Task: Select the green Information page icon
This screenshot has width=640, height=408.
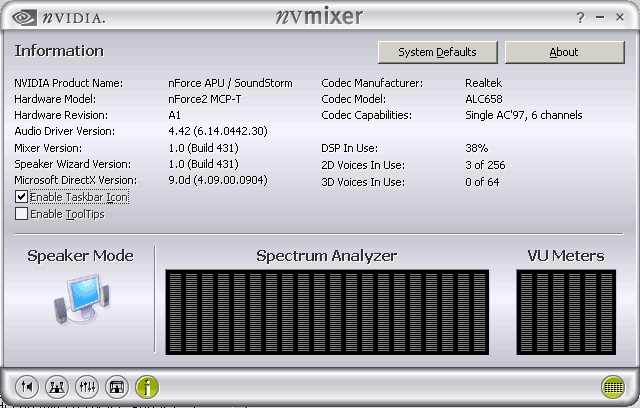Action: tap(147, 385)
